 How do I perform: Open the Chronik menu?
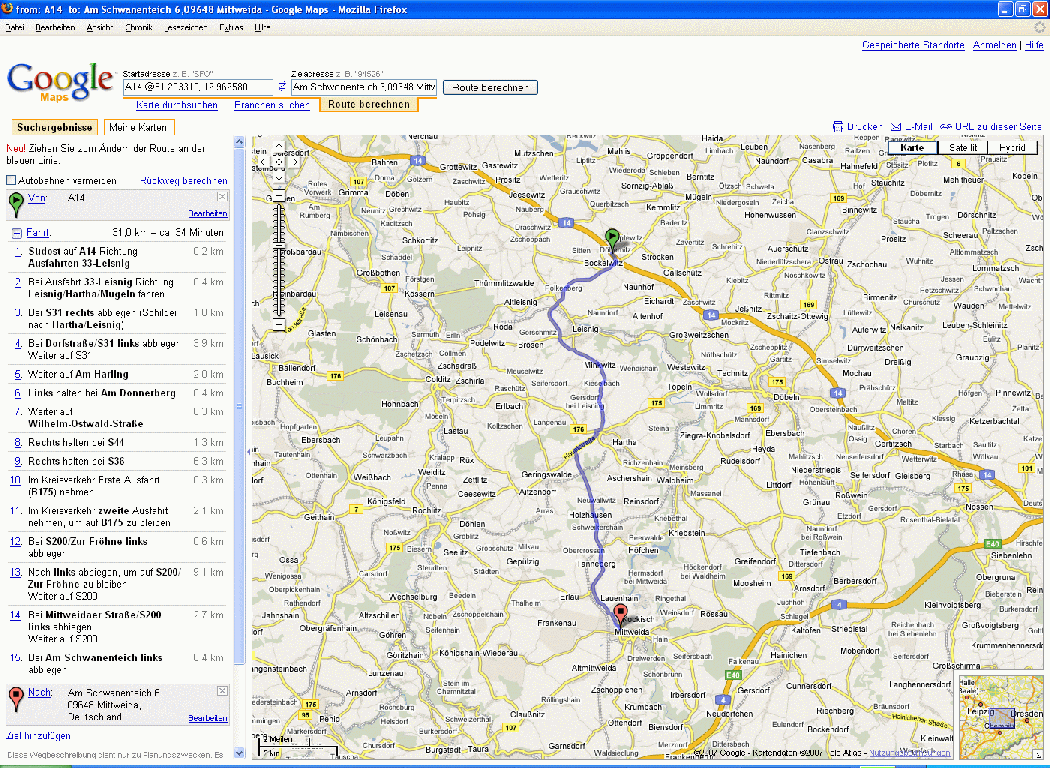[139, 27]
